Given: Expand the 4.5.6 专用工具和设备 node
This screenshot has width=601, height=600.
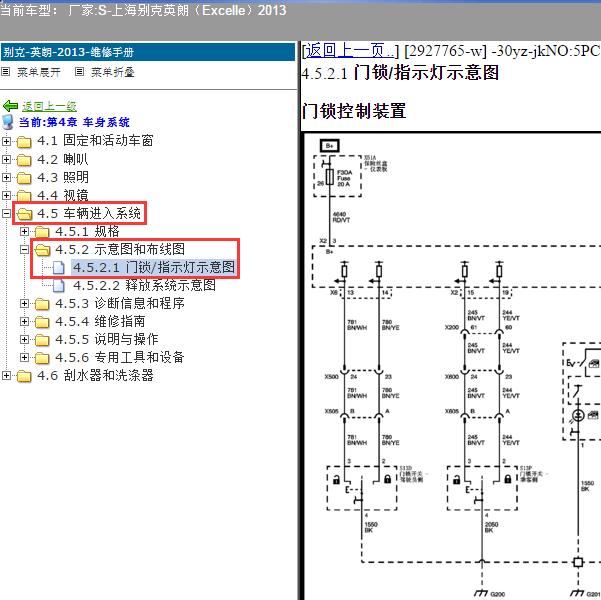Looking at the screenshot, I should pyautogui.click(x=24, y=357).
